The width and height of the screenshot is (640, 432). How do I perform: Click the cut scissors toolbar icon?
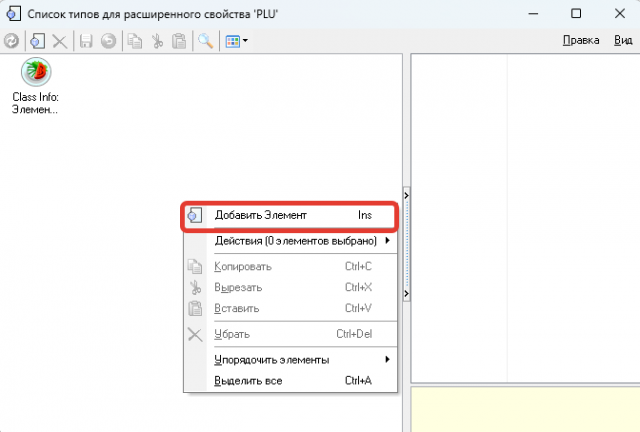pyautogui.click(x=157, y=41)
